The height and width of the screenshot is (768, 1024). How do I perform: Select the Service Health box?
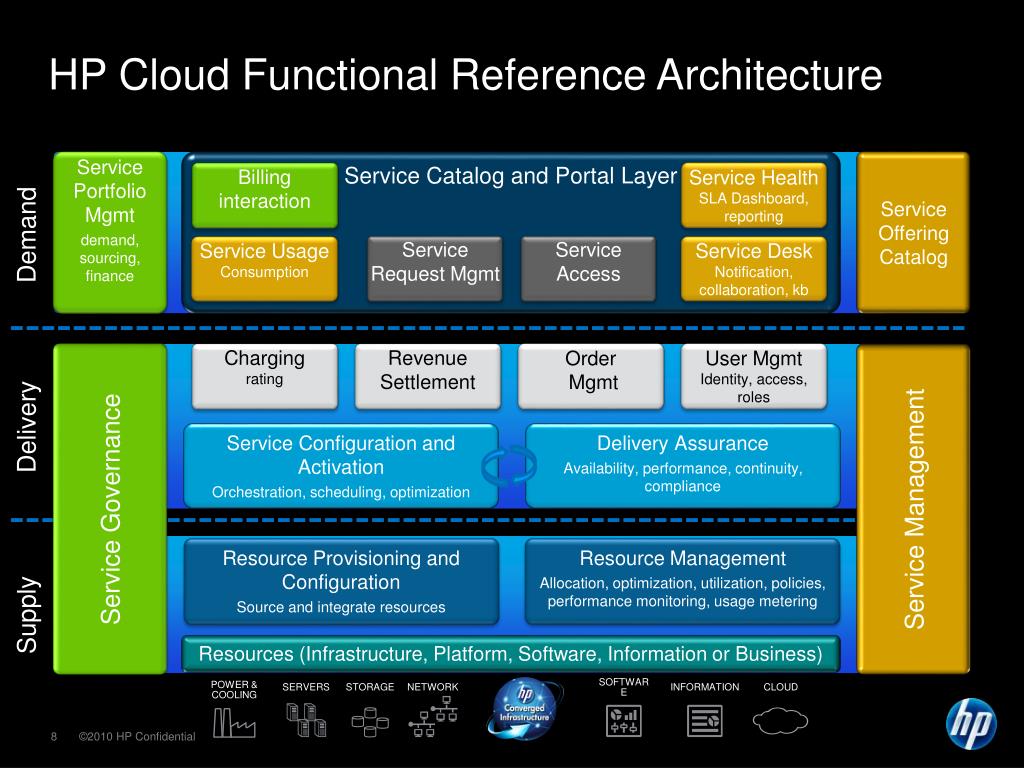point(754,195)
